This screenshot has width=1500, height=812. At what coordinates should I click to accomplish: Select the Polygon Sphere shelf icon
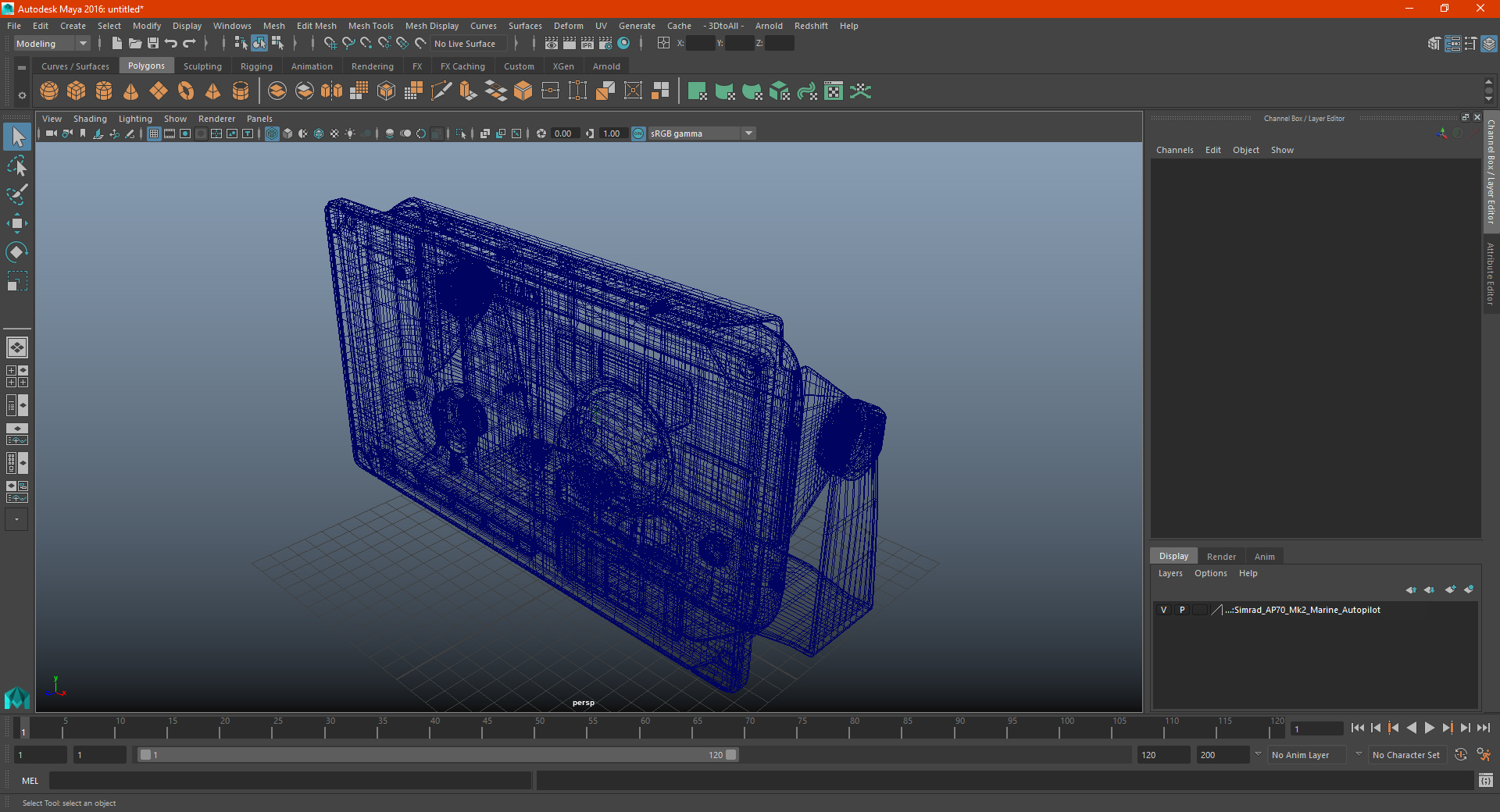pos(49,91)
